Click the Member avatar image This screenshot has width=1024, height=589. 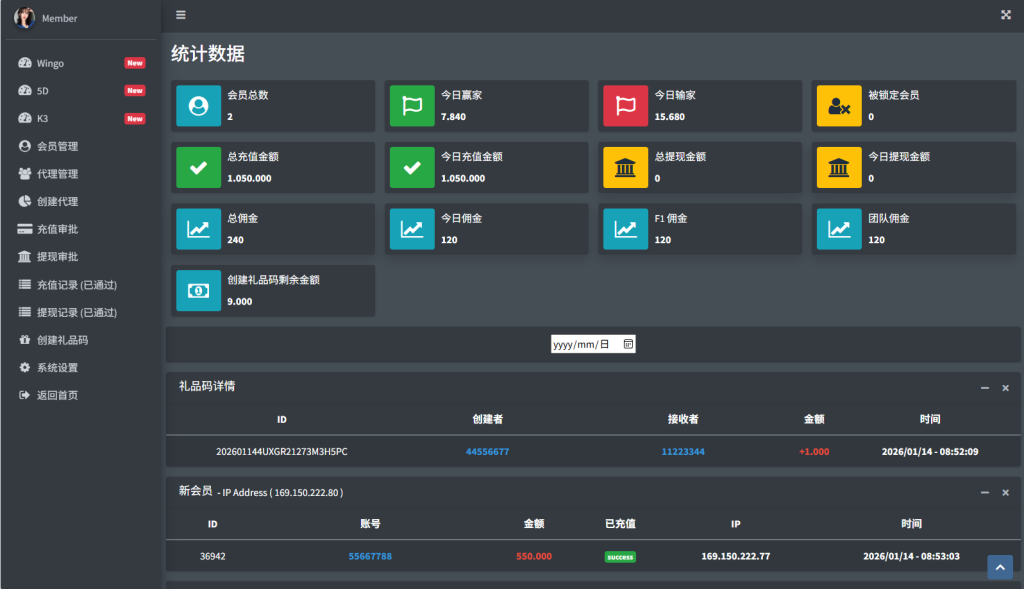pyautogui.click(x=25, y=17)
